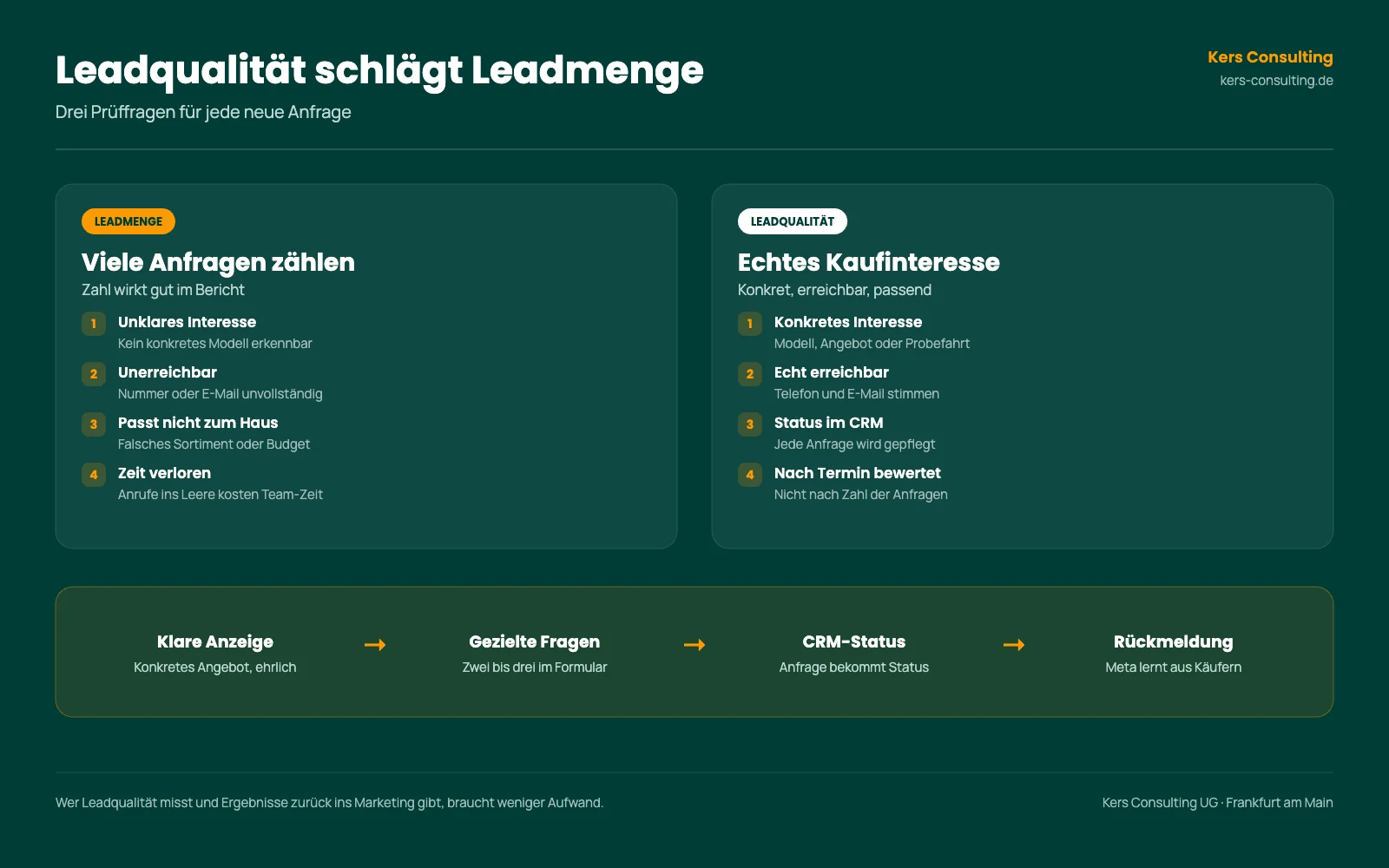Click arrow between Gezielte Fragen and CRM-Status
Image resolution: width=1389 pixels, height=868 pixels.
pos(694,645)
